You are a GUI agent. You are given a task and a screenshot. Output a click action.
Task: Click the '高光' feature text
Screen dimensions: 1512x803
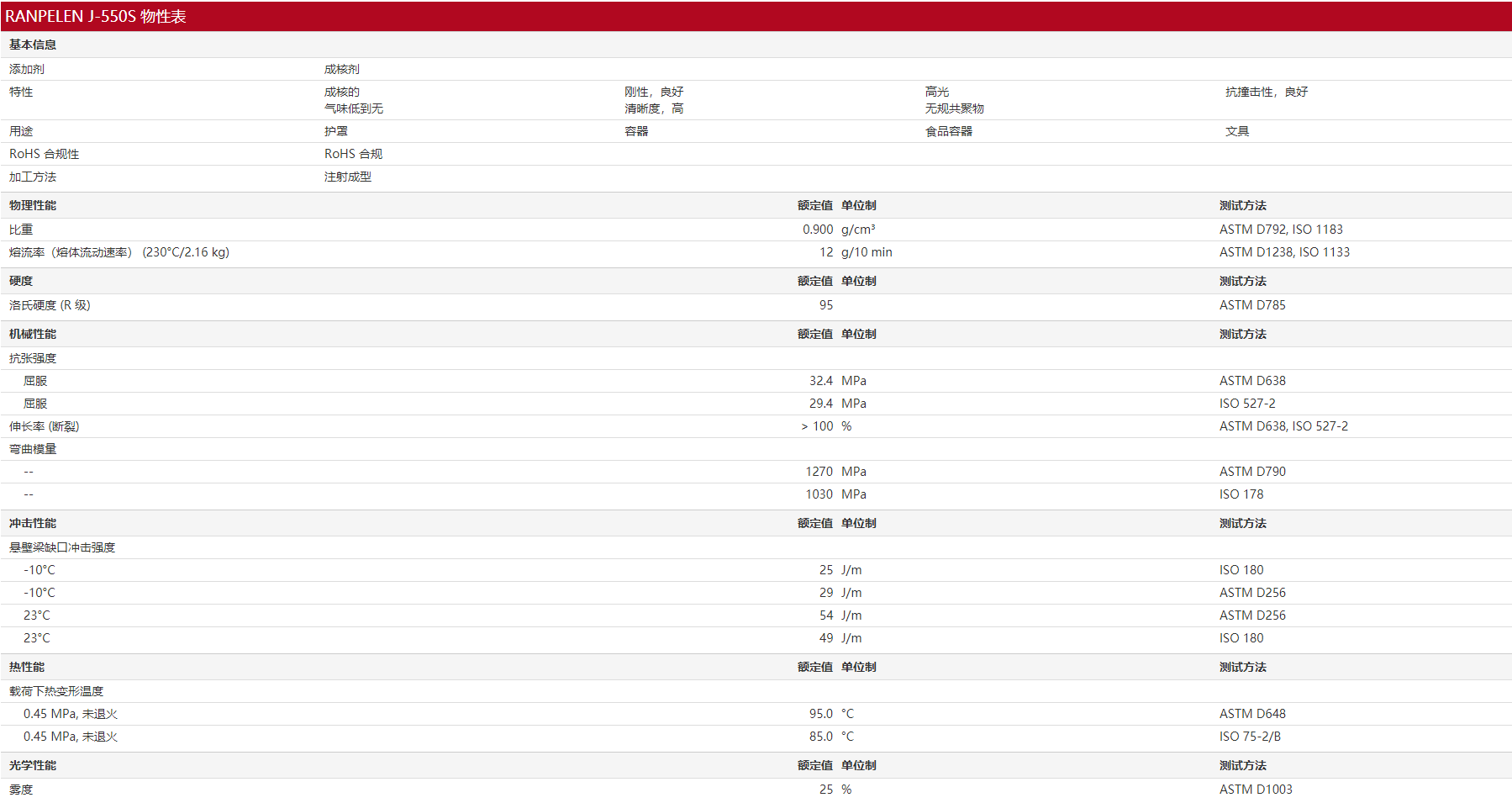click(937, 92)
